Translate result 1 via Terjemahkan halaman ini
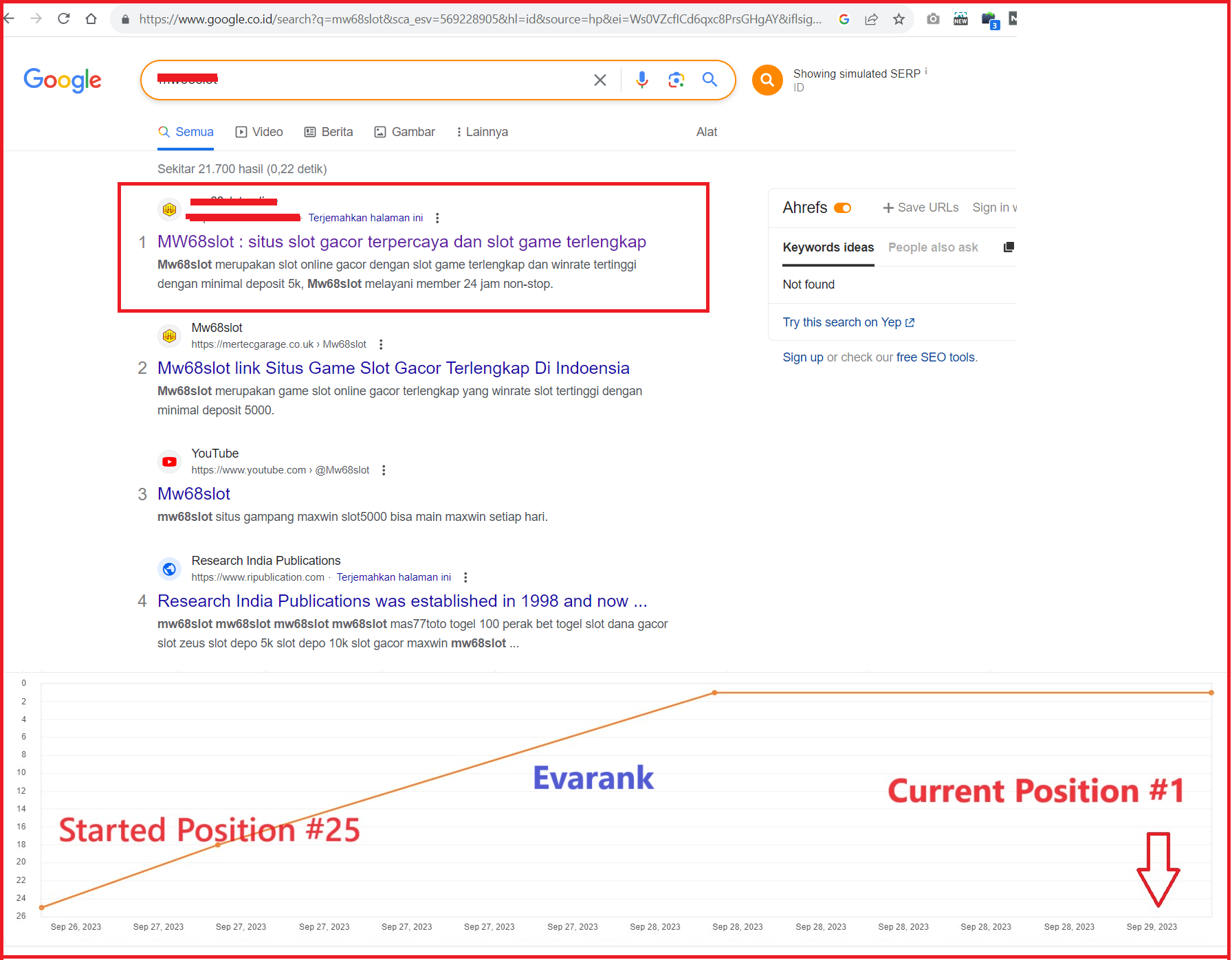The height and width of the screenshot is (960, 1232). 366,218
